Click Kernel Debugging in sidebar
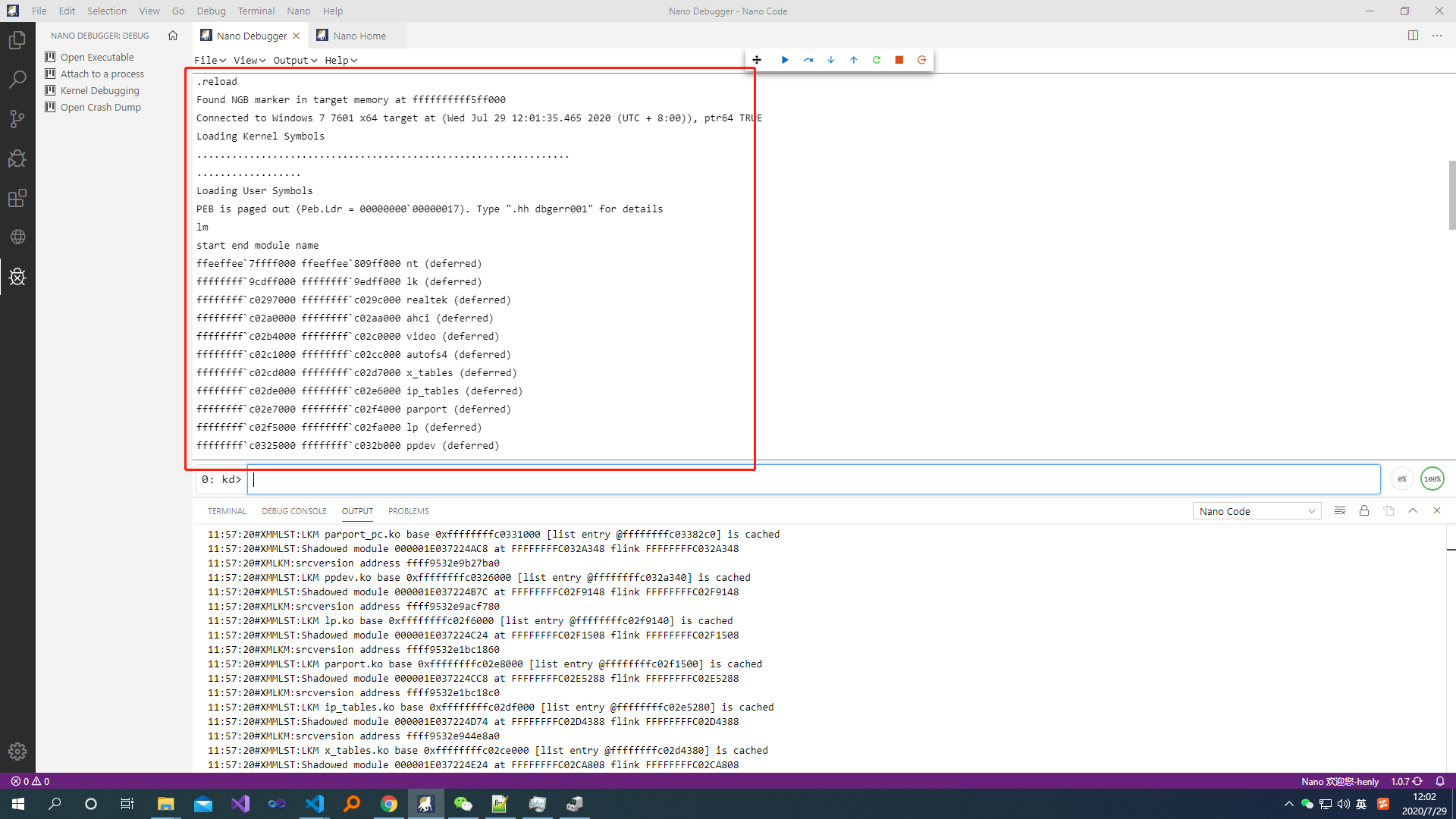 point(100,90)
